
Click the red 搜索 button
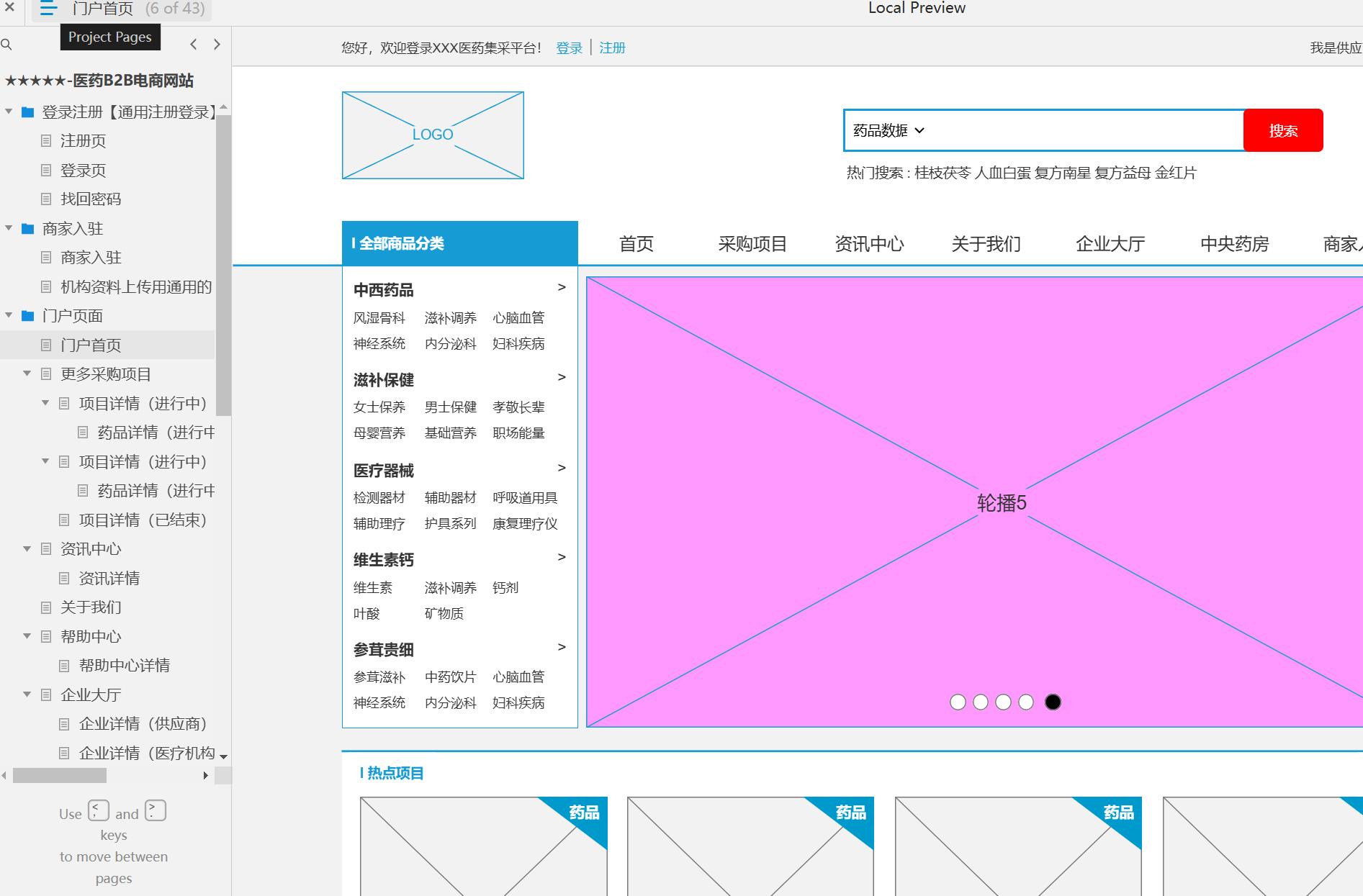pyautogui.click(x=1283, y=130)
